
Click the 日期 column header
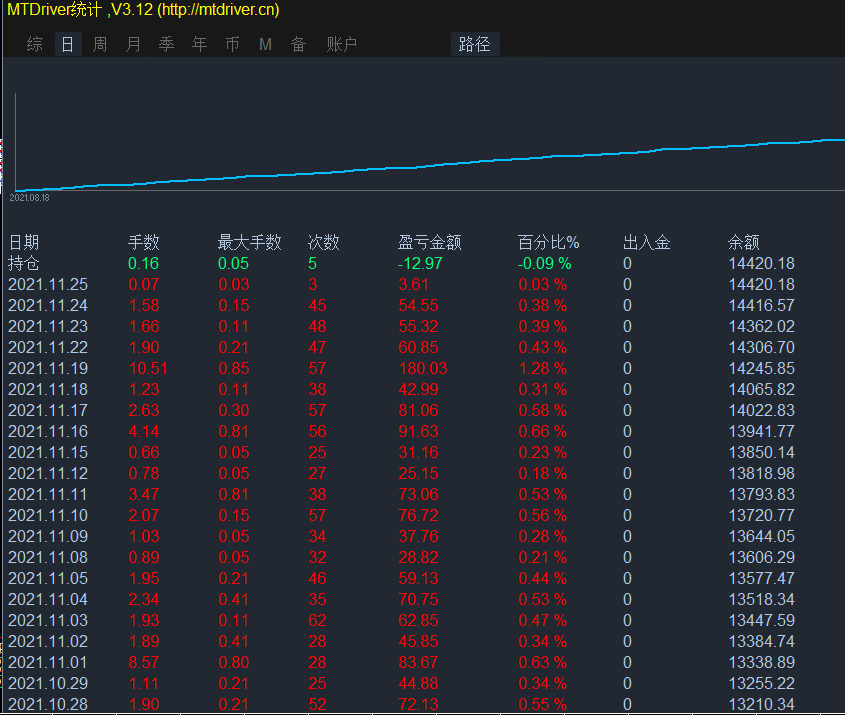pyautogui.click(x=24, y=242)
